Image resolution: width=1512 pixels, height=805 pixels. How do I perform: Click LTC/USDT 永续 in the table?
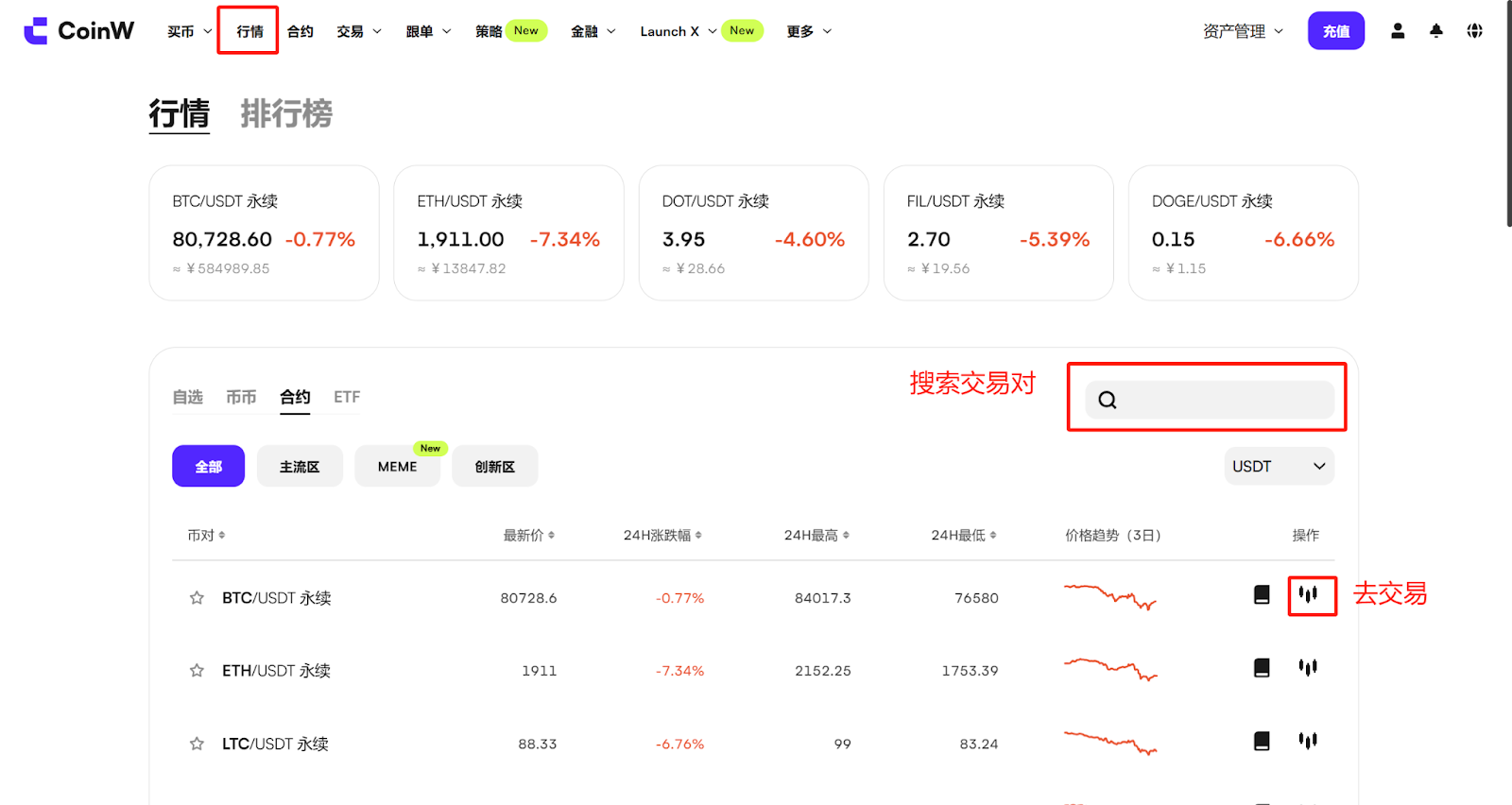(x=275, y=745)
